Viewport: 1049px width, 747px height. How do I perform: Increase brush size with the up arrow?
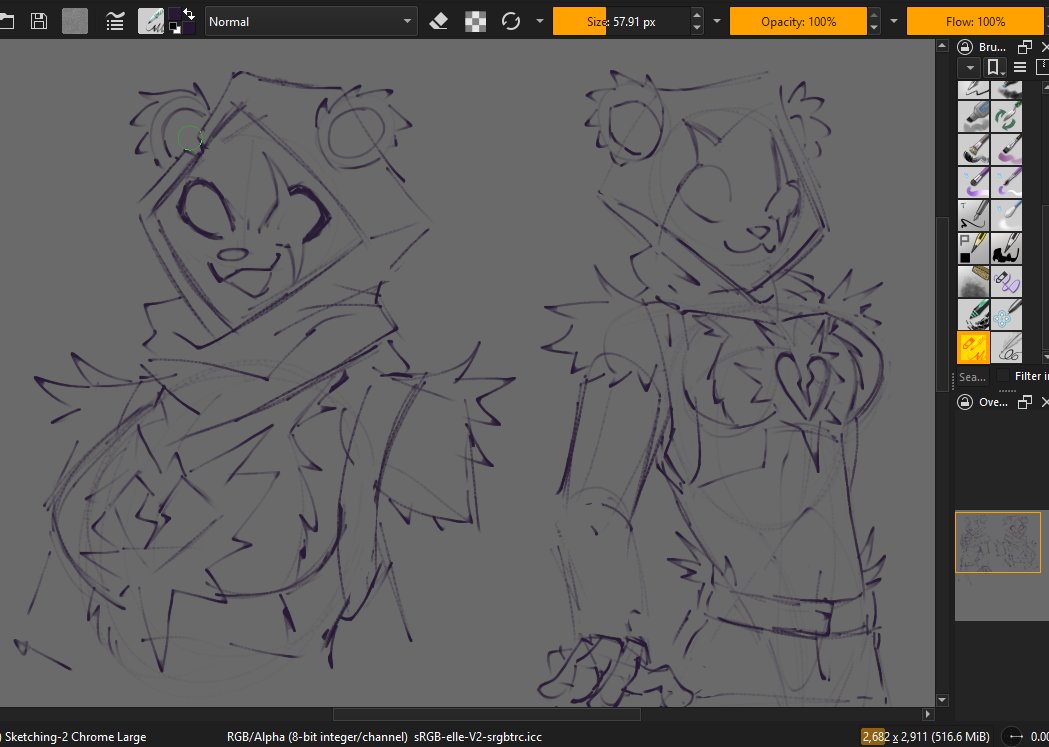point(697,15)
